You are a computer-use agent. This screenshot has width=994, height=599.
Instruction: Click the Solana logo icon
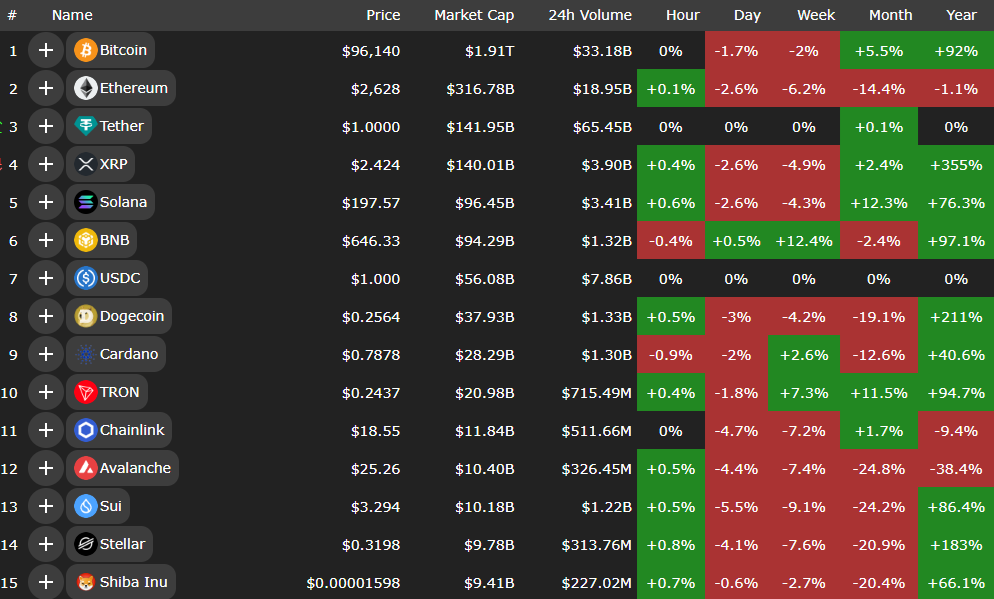tap(85, 202)
